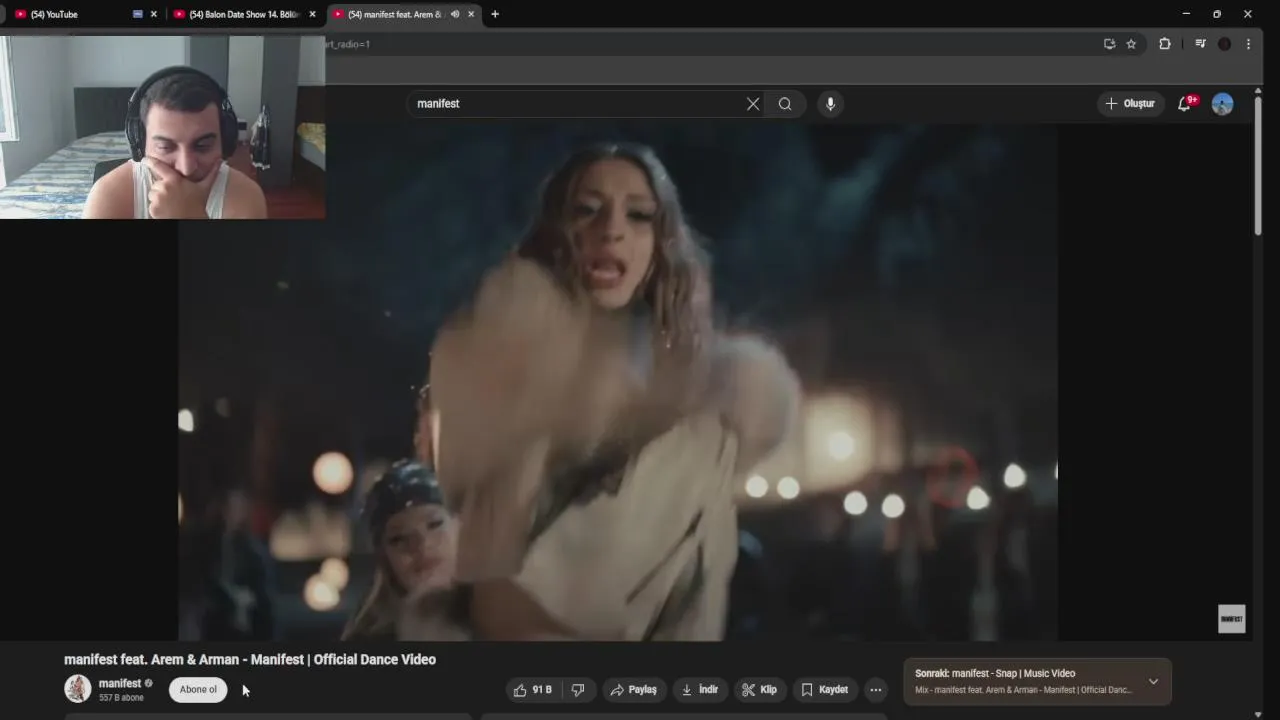Click the video title text
The height and width of the screenshot is (720, 1280).
(250, 660)
